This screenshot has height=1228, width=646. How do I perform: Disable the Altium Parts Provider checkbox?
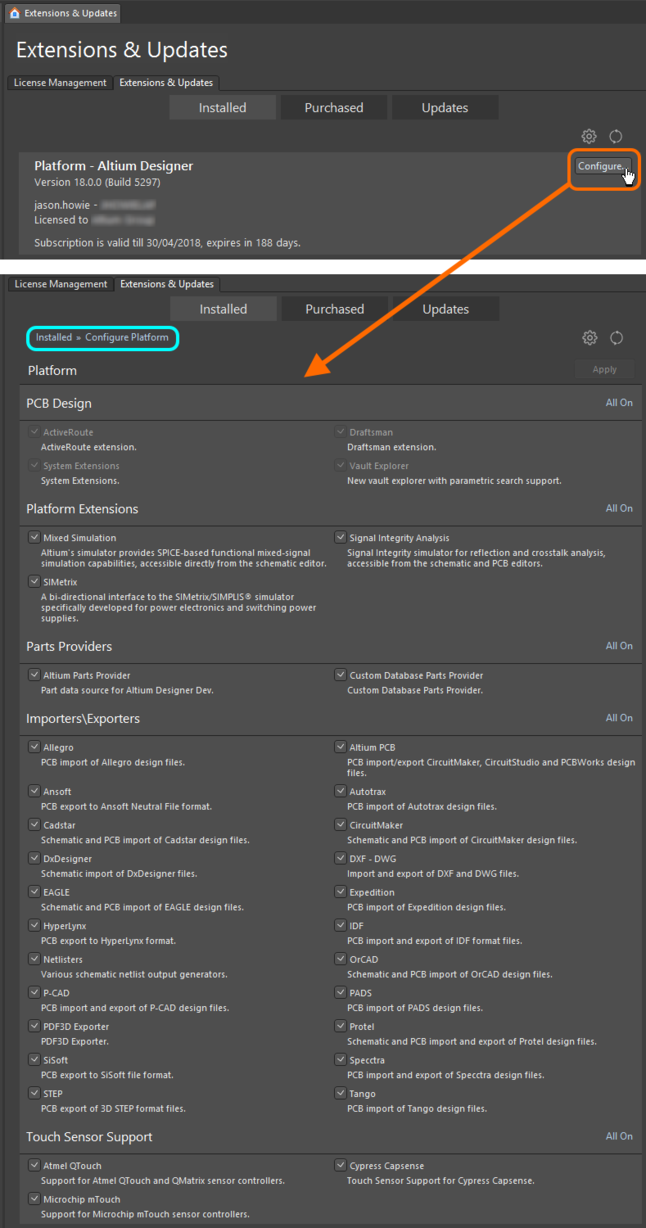tap(34, 675)
